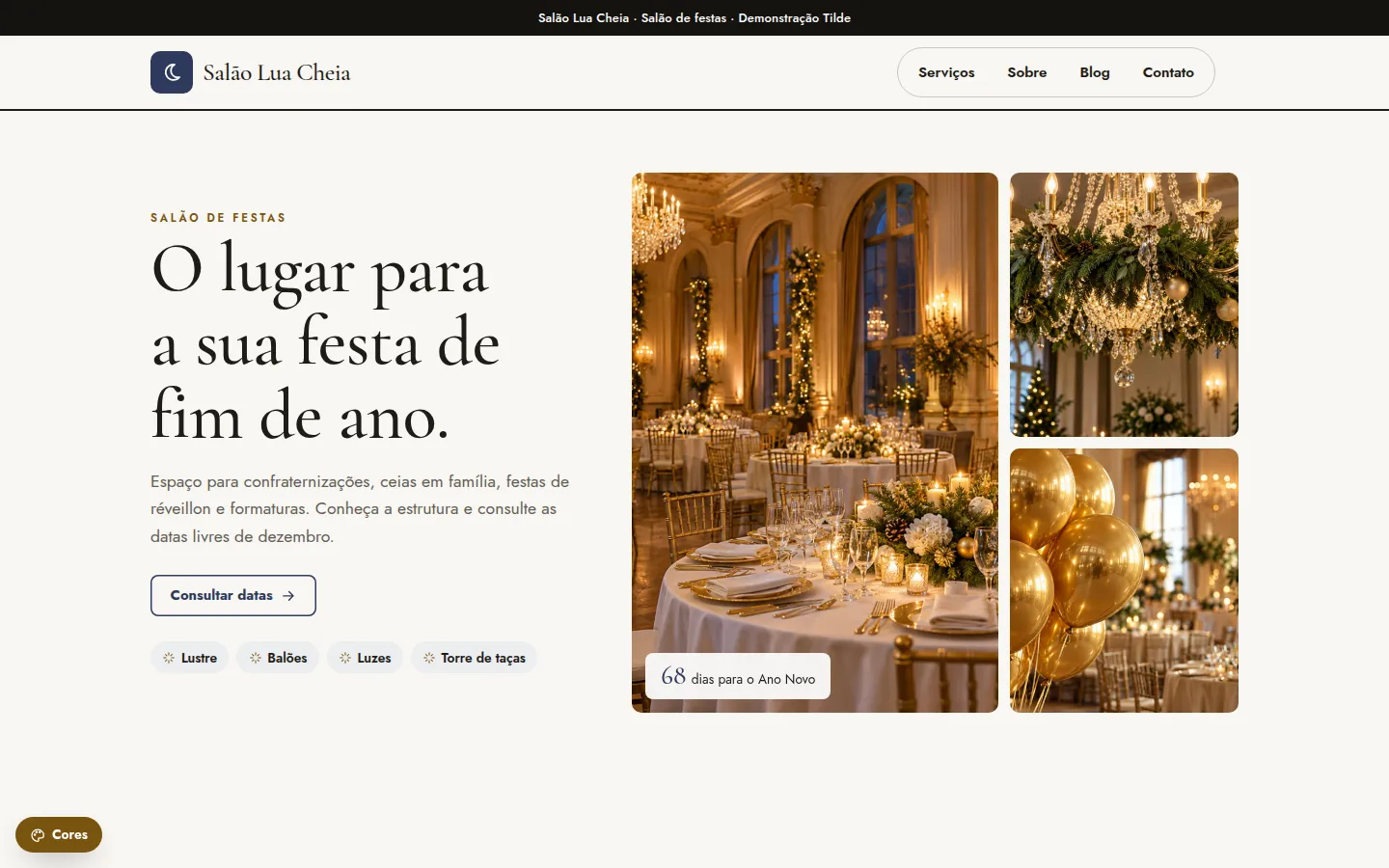1389x868 pixels.
Task: Select the Luzes chip
Action: click(365, 658)
